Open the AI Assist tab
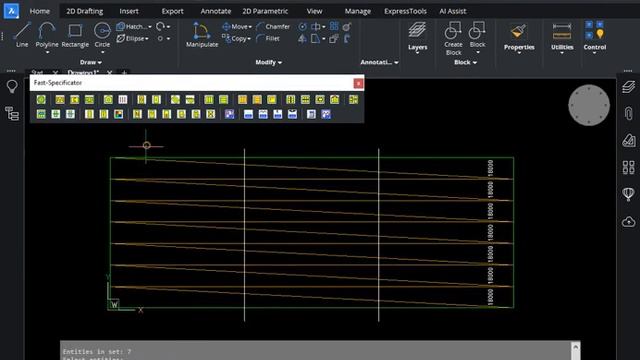 tap(452, 11)
